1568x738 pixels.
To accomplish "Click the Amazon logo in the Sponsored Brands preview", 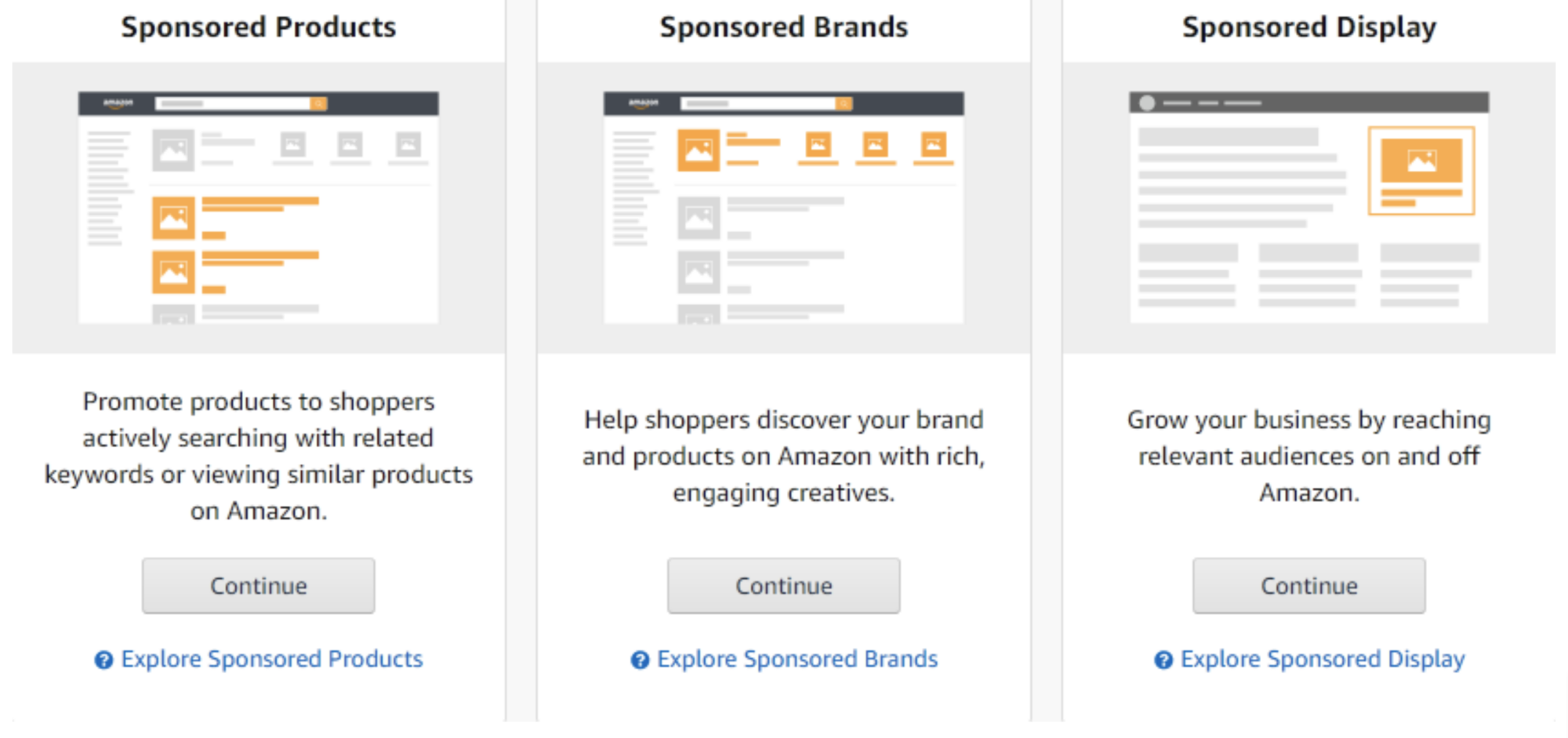I will (x=641, y=103).
